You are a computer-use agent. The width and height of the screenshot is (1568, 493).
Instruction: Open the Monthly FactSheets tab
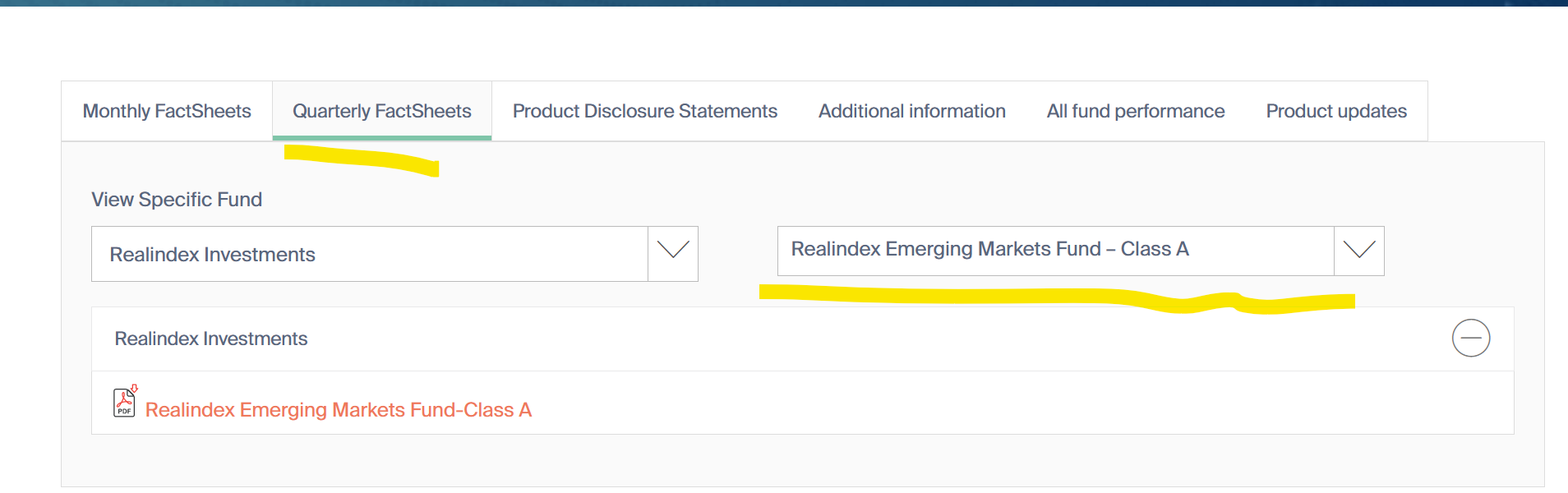[x=167, y=111]
